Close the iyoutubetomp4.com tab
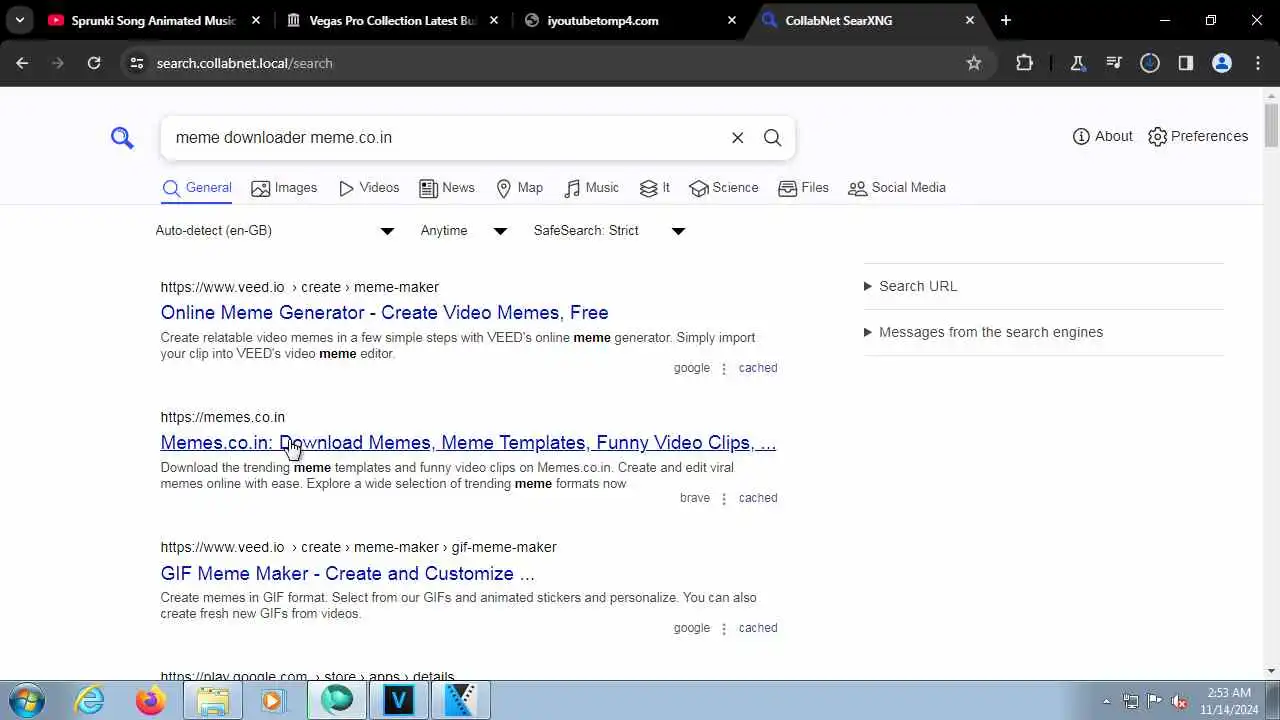This screenshot has width=1280, height=720. pos(732,20)
